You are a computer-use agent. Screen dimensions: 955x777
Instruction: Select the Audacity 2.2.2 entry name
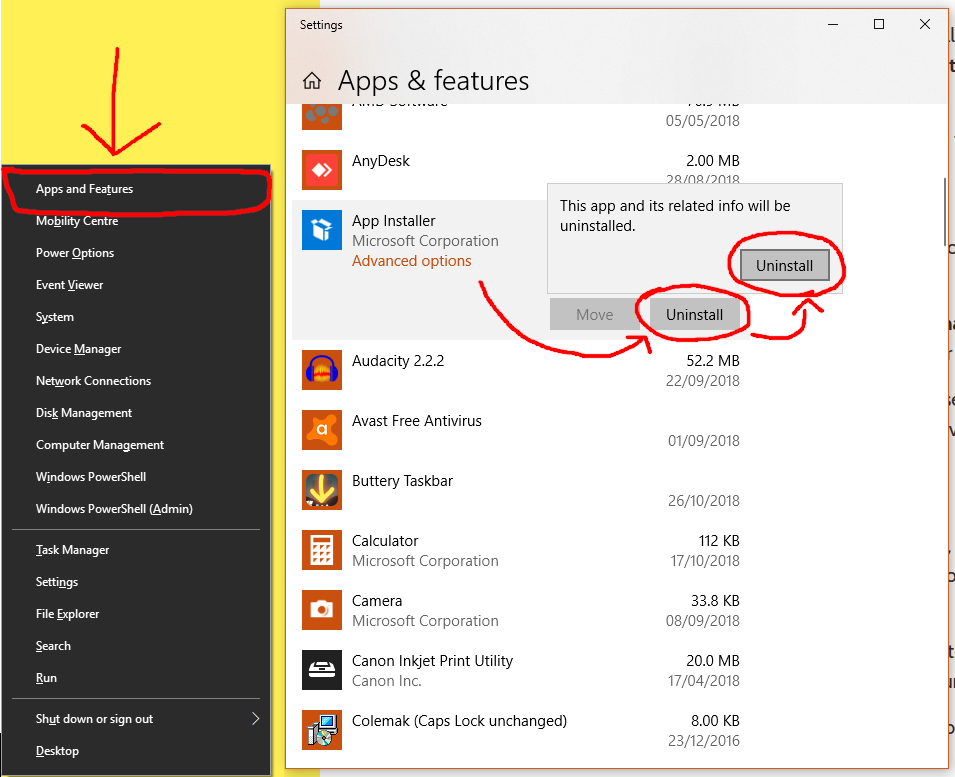tap(398, 360)
